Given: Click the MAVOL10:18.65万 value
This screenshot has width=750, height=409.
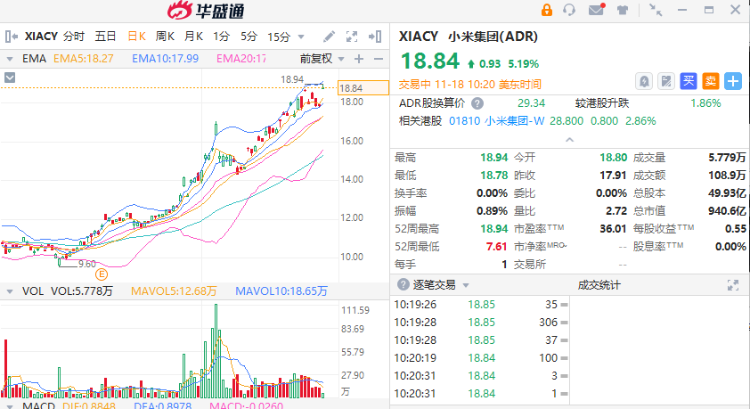Looking at the screenshot, I should [281, 291].
